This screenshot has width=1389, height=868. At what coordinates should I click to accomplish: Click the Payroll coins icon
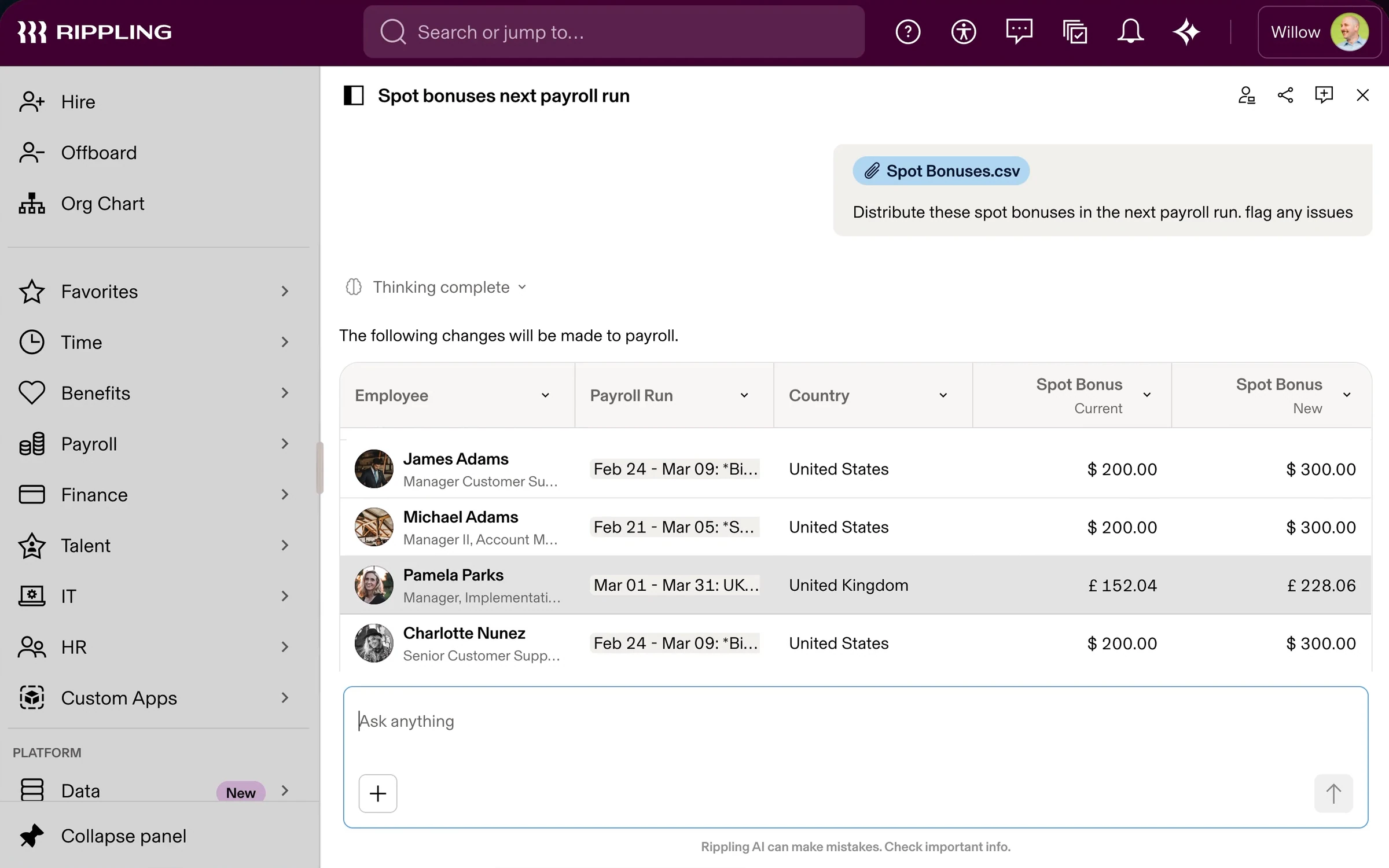[32, 444]
